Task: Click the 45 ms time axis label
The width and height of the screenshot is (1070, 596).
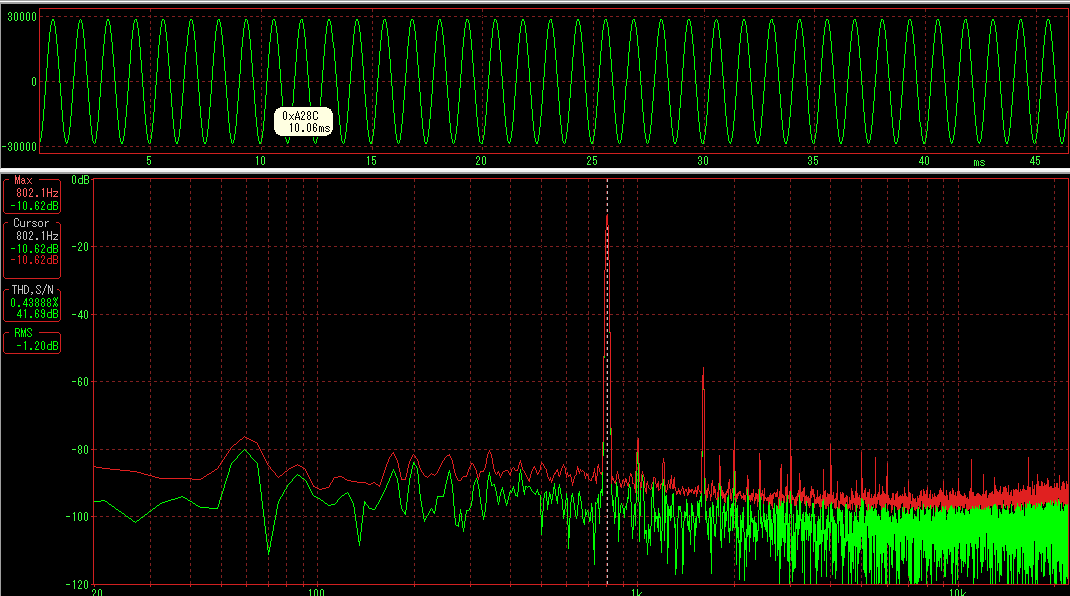Action: (x=1035, y=161)
